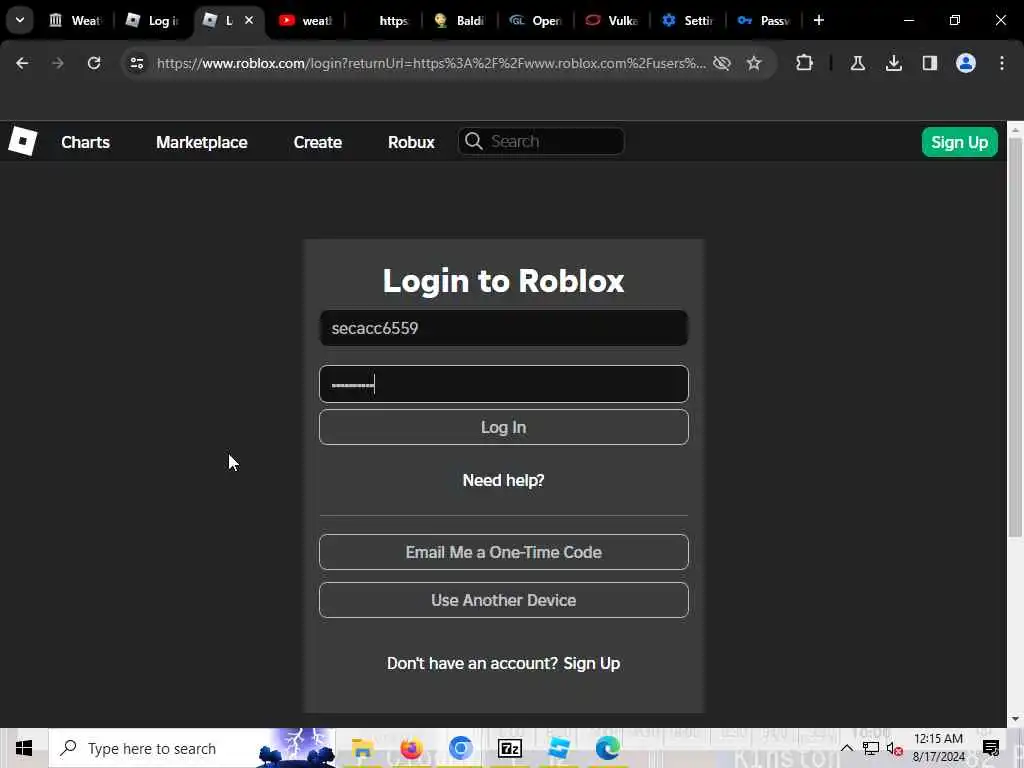Click the page vertical scrollbar

1015,336
